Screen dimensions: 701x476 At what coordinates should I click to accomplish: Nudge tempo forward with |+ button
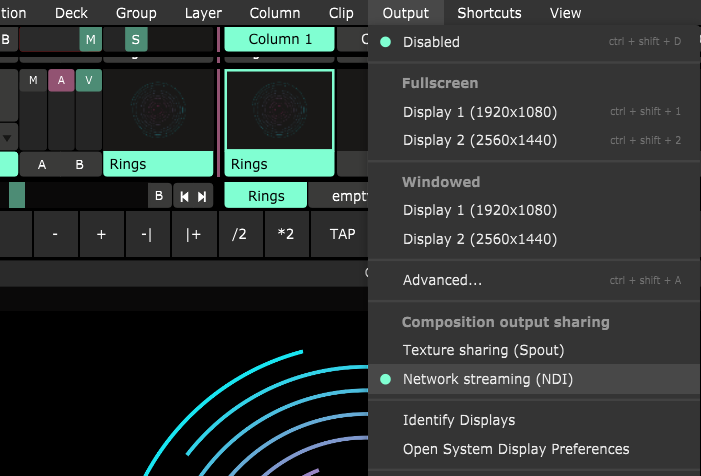click(x=194, y=234)
